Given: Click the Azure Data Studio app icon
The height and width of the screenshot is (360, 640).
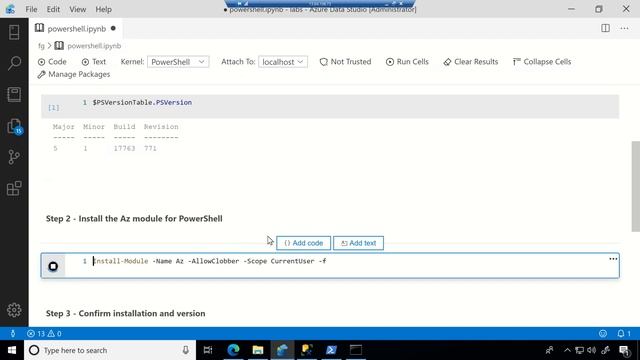Looking at the screenshot, I should (x=10, y=9).
